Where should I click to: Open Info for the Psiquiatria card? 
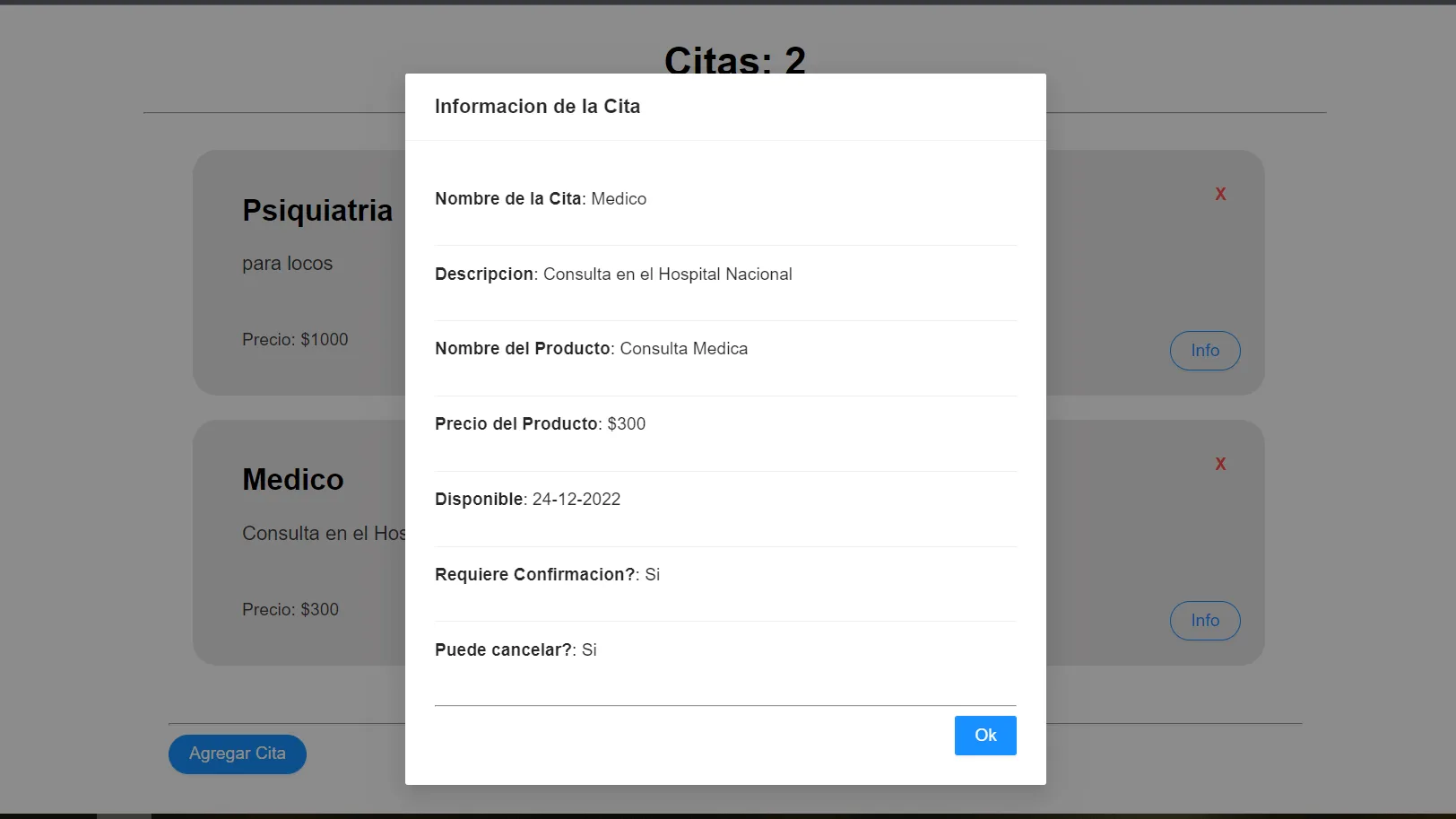click(x=1205, y=351)
